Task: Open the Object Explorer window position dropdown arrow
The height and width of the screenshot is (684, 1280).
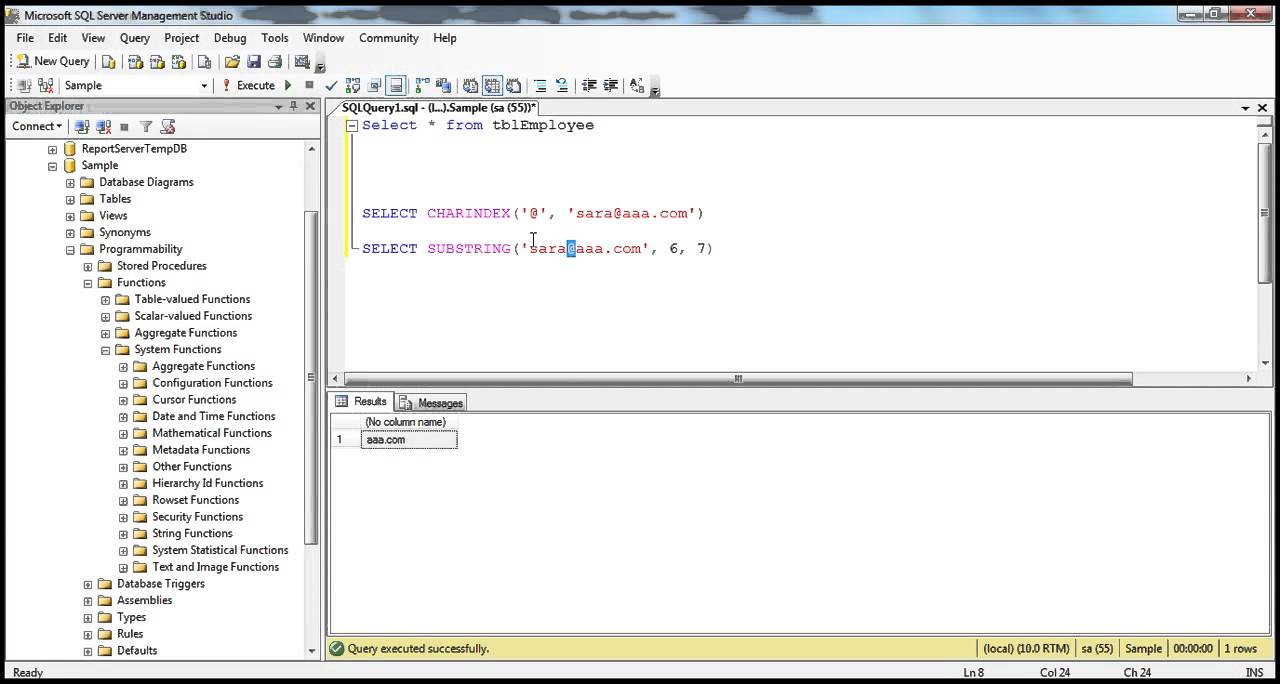Action: click(x=279, y=106)
